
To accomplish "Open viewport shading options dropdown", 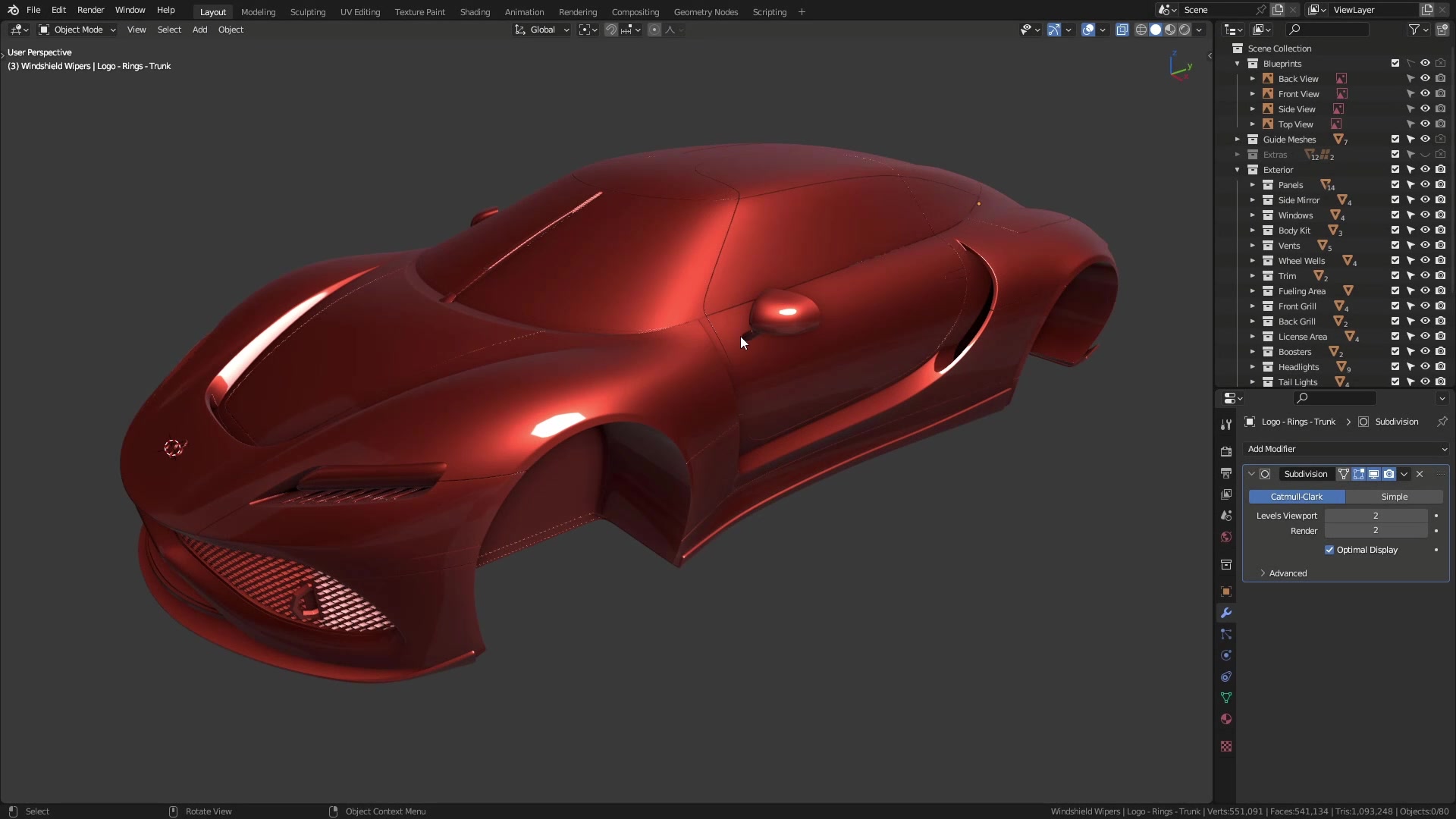I will 1199,30.
